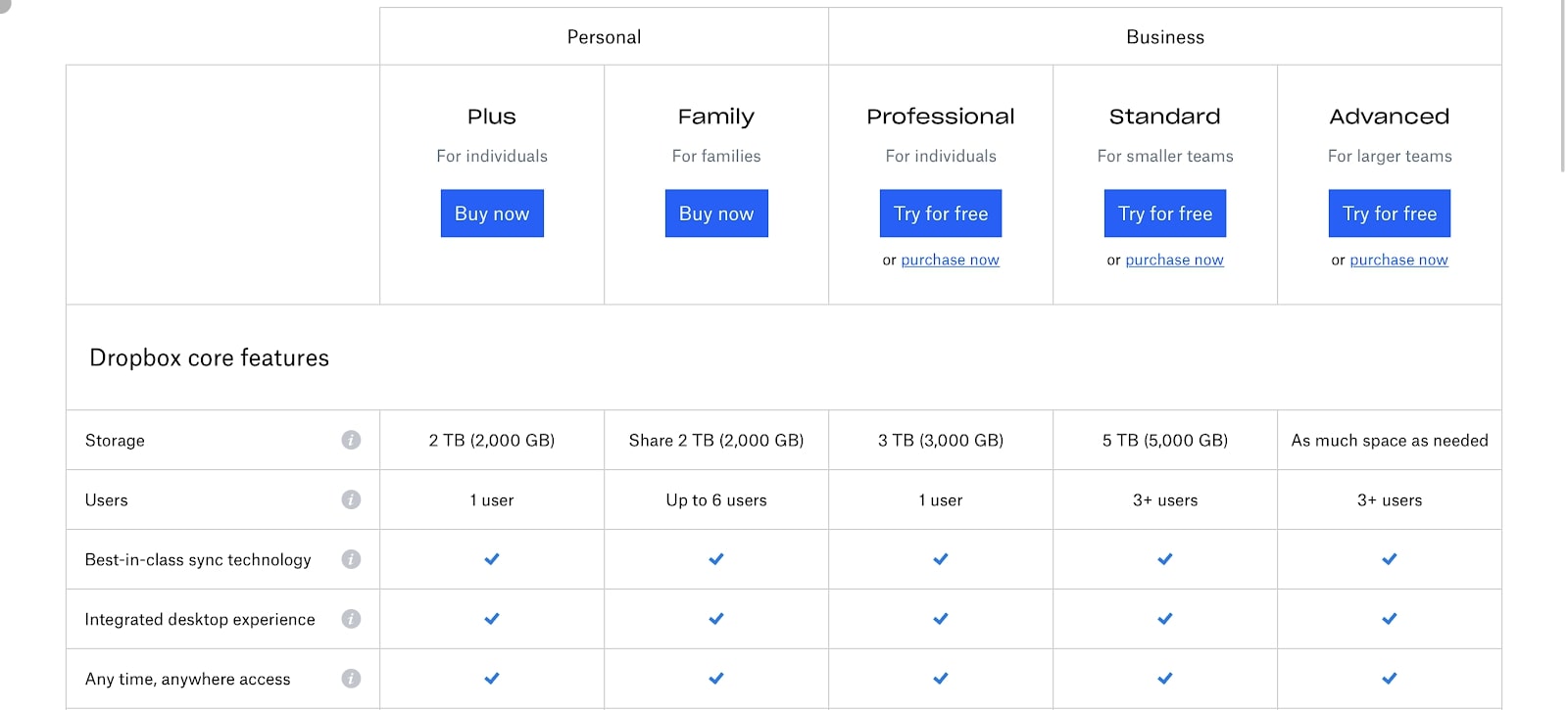Click the Standard plan title
This screenshot has width=1568, height=710.
tap(1165, 117)
